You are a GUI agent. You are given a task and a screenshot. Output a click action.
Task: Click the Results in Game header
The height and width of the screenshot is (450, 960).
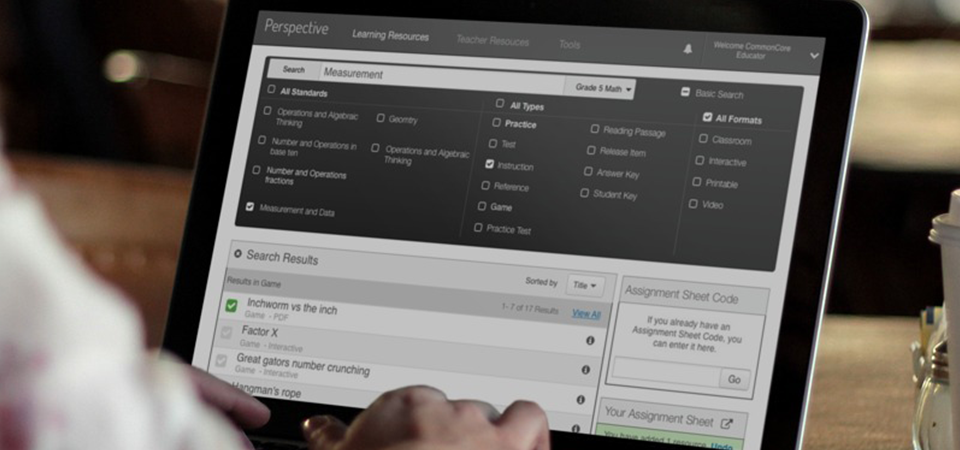(x=254, y=282)
